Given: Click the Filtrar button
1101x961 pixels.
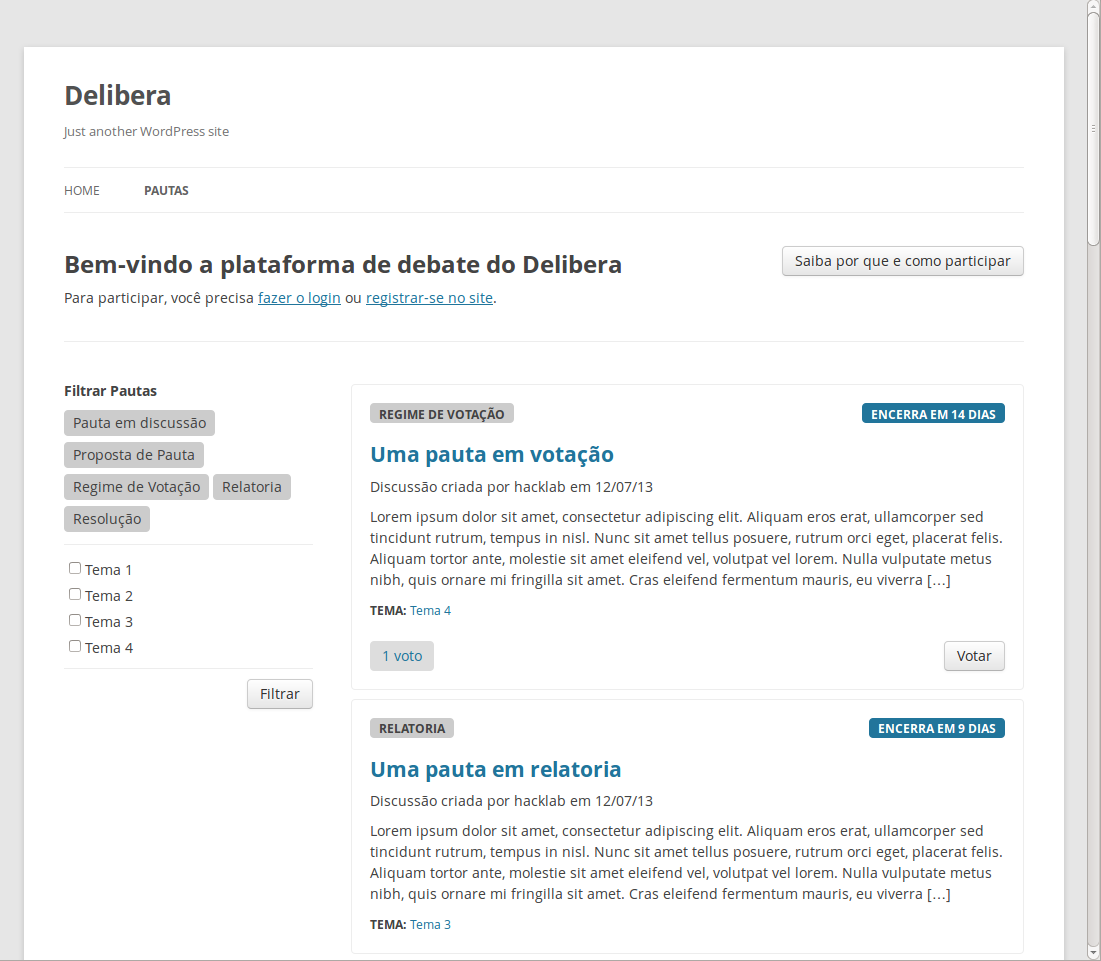Looking at the screenshot, I should (x=279, y=694).
